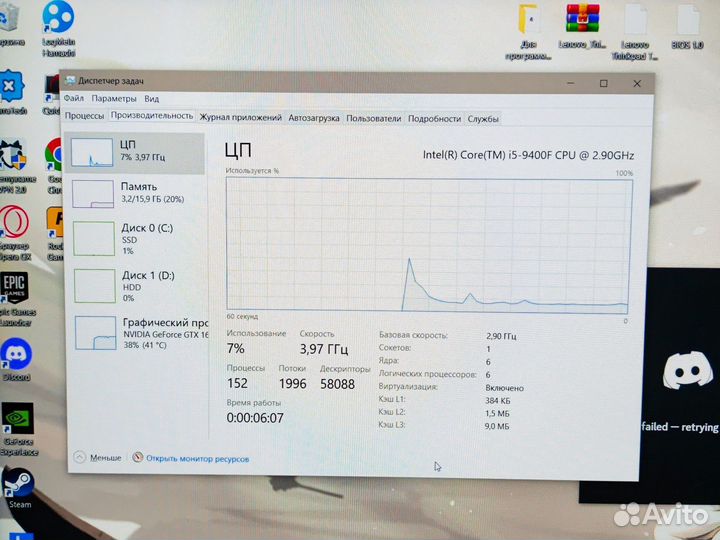Switch to the Автозагрузка tab
The width and height of the screenshot is (720, 540).
(314, 118)
